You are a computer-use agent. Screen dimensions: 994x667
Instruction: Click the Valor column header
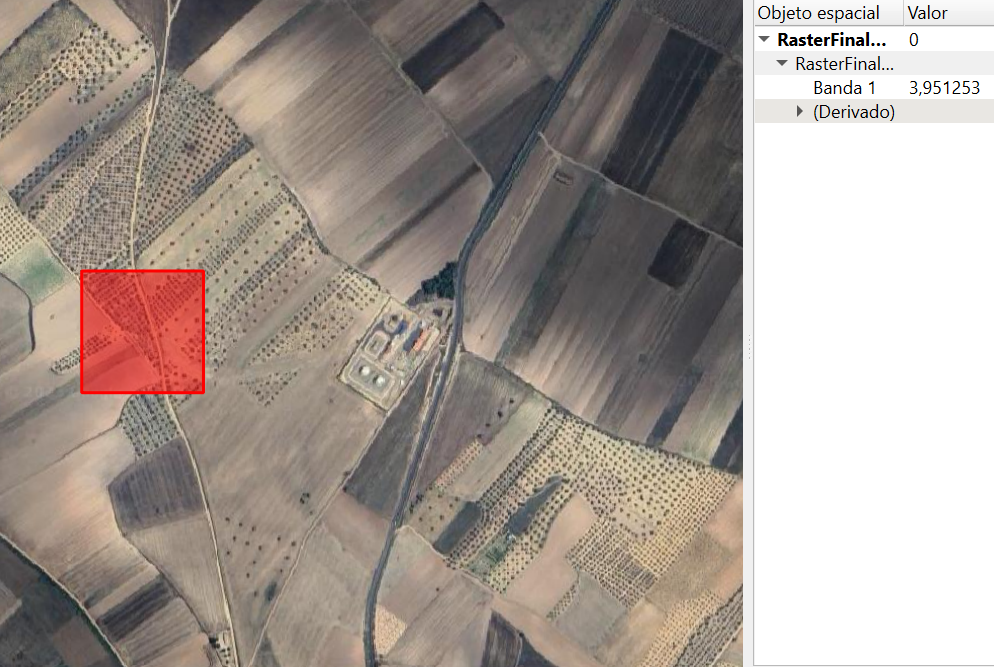pyautogui.click(x=927, y=13)
